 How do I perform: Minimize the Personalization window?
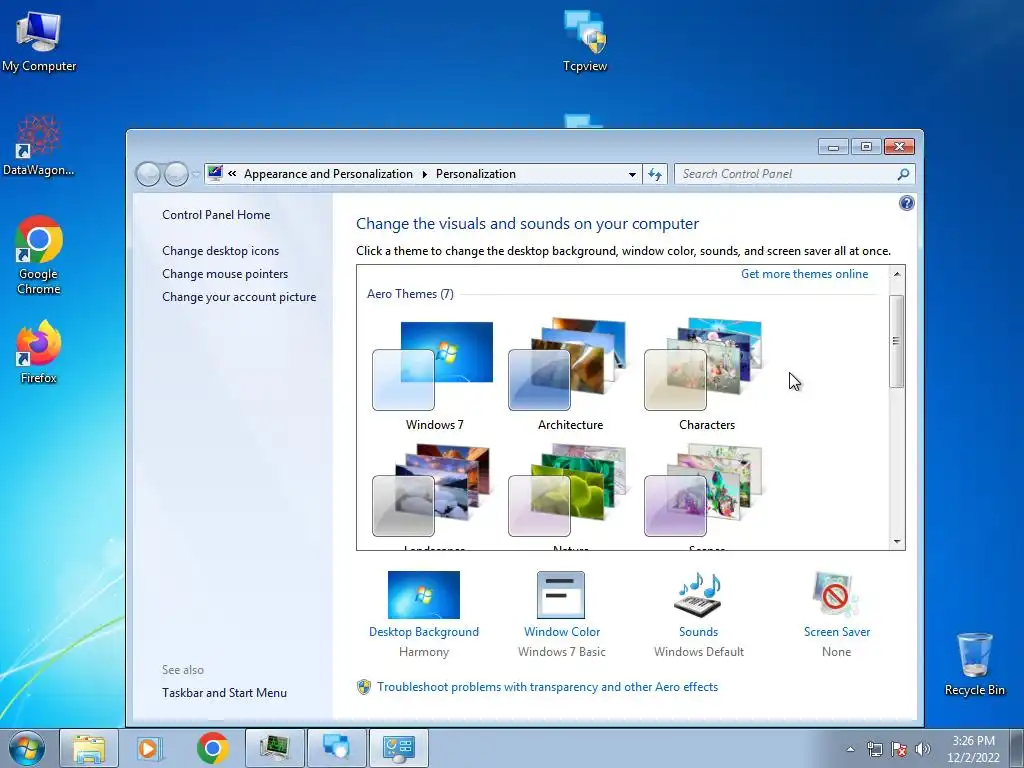click(833, 147)
